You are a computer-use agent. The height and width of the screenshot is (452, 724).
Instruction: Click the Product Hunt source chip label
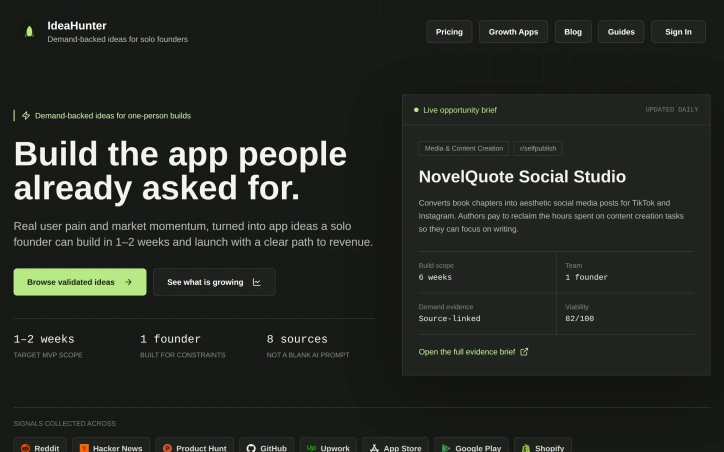coord(201,448)
